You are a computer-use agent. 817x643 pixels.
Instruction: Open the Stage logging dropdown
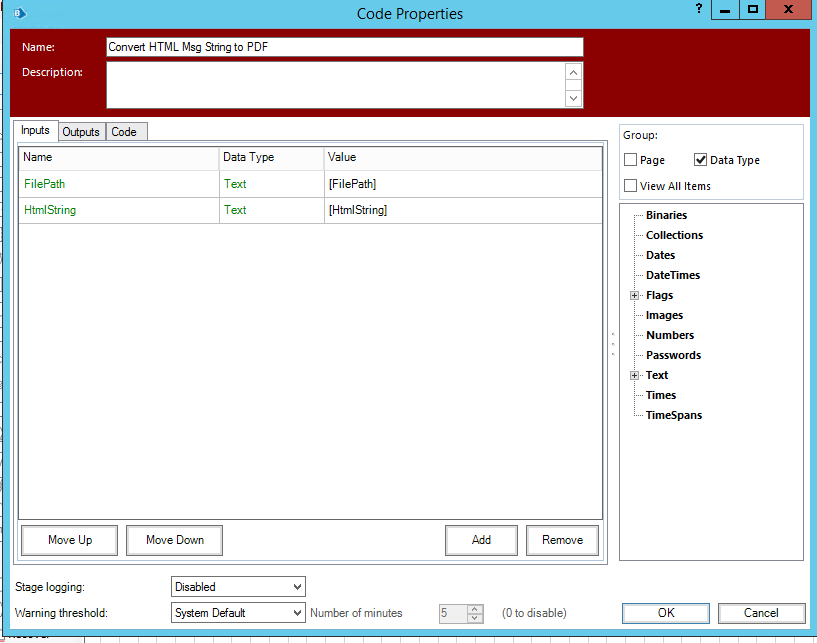pos(238,587)
